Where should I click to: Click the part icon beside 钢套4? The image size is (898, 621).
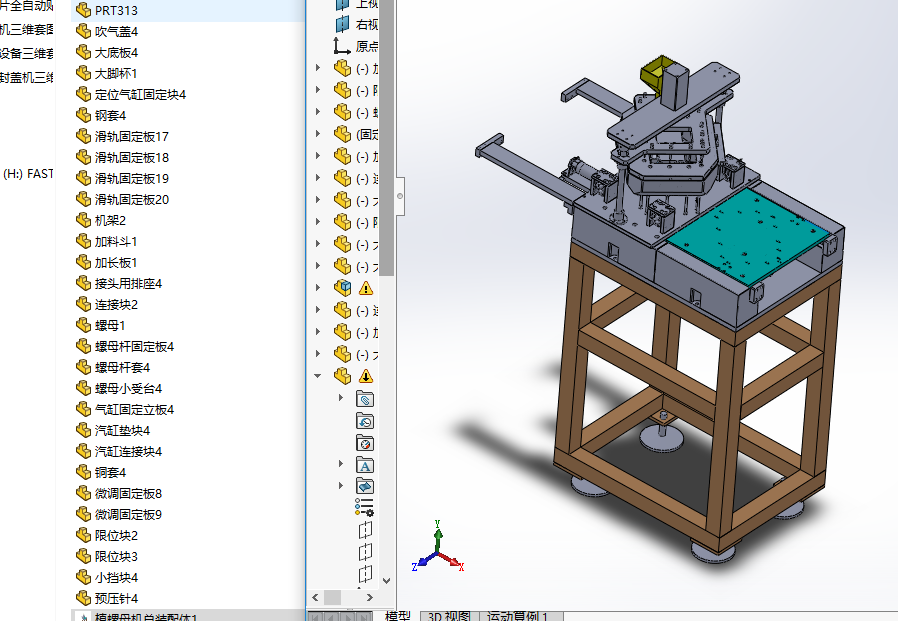click(x=84, y=115)
